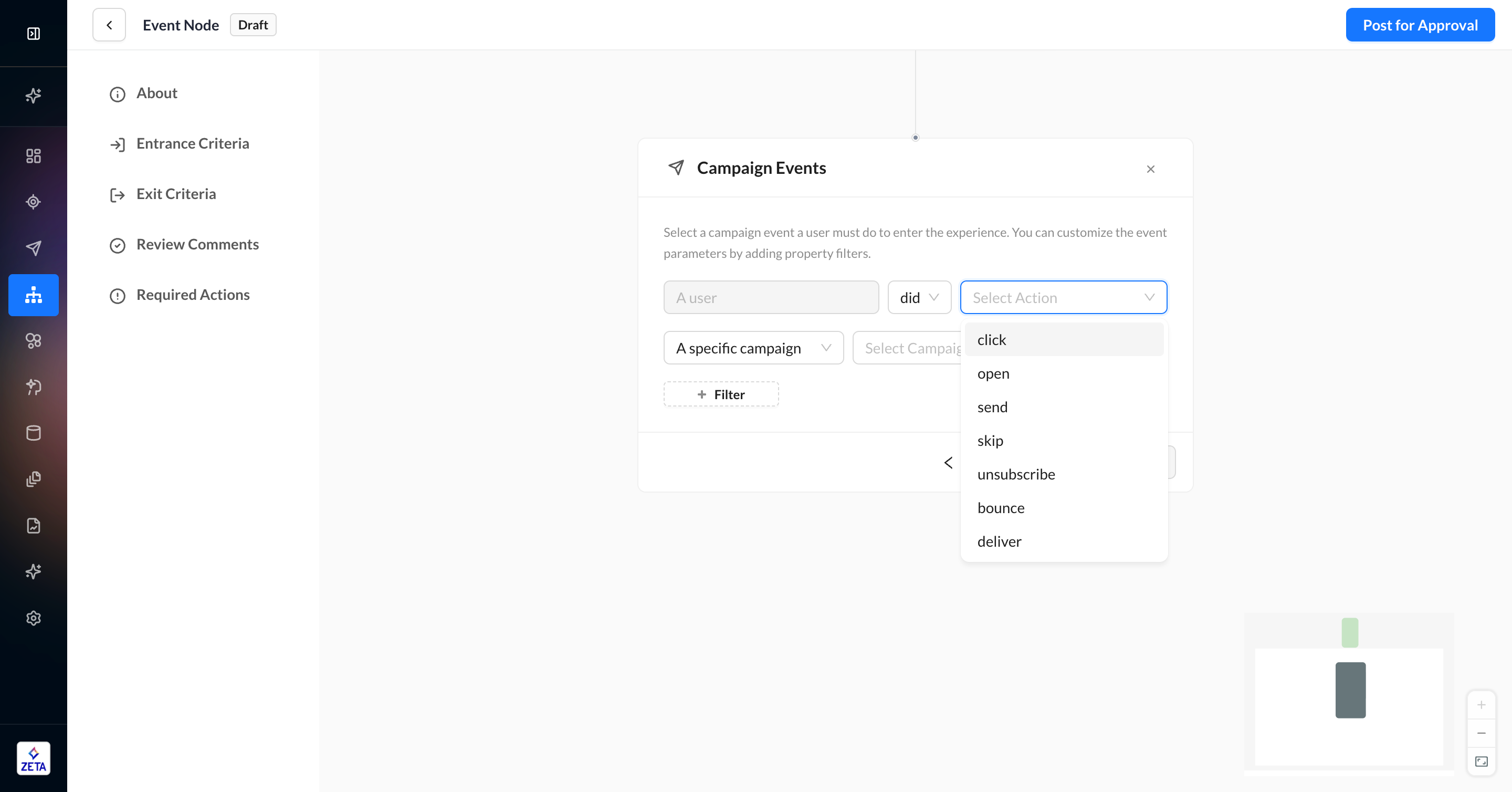Add a property Filter
Viewport: 1512px width, 792px height.
pyautogui.click(x=721, y=394)
